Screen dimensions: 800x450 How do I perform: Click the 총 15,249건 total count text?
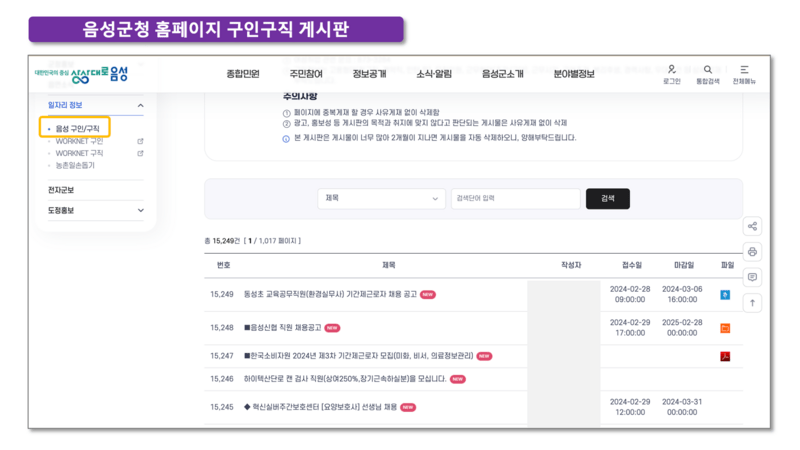(x=222, y=241)
